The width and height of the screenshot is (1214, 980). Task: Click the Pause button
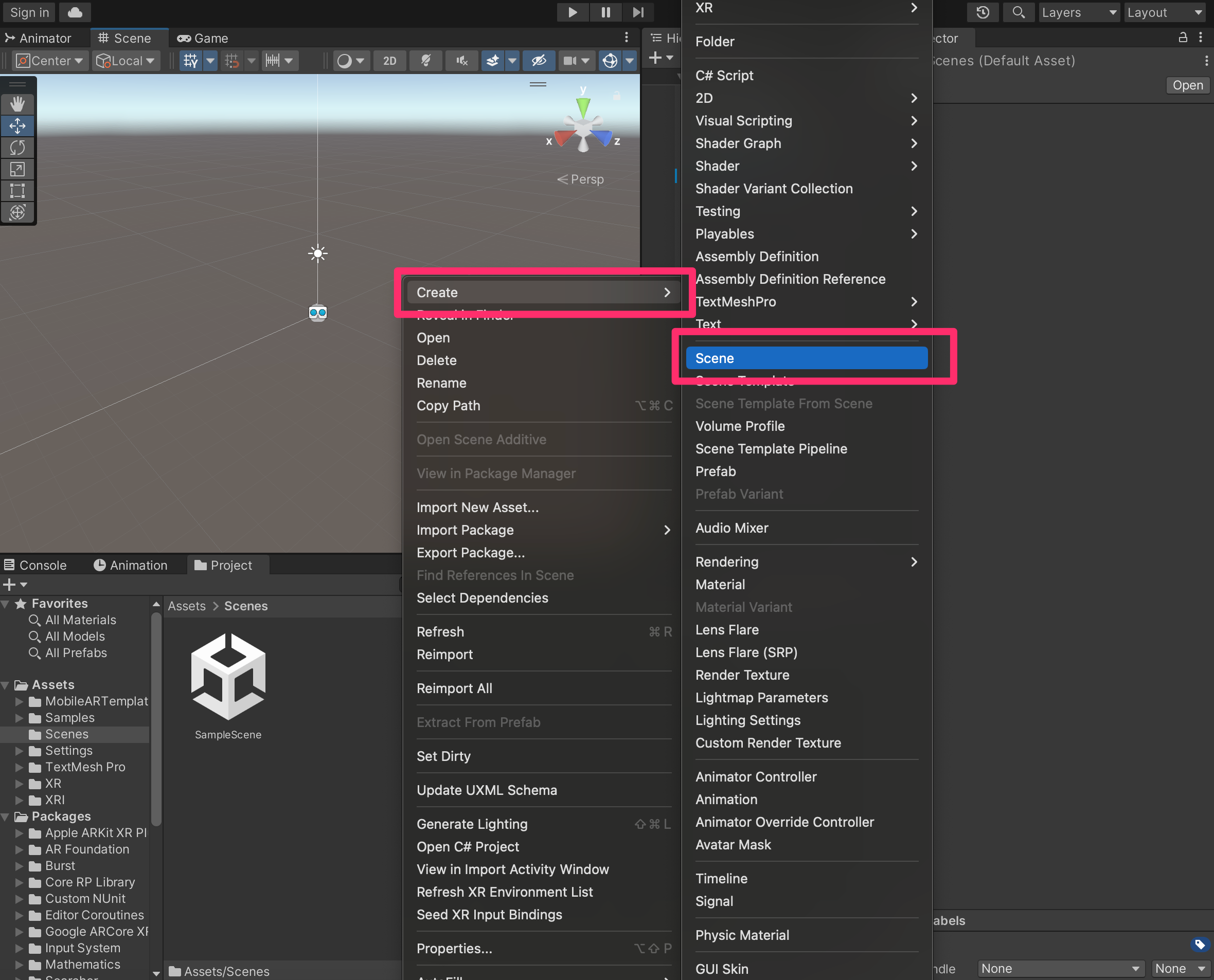605,12
